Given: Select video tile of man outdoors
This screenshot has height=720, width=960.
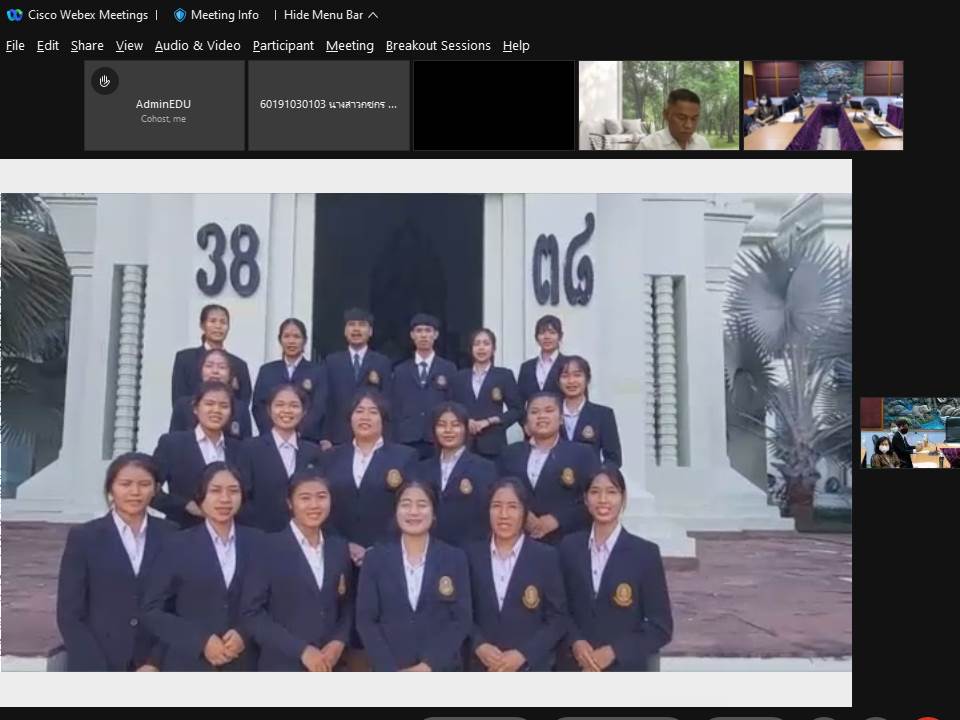Looking at the screenshot, I should point(658,105).
